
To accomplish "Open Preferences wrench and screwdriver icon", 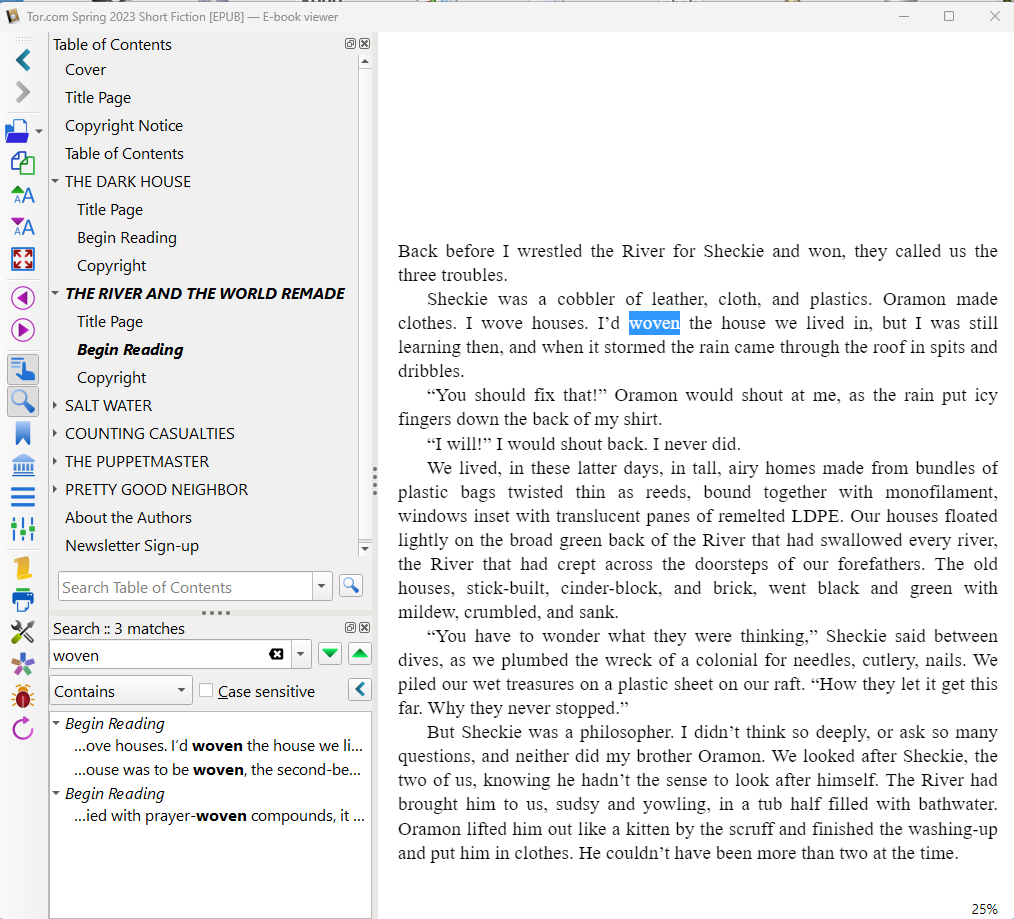I will [23, 631].
